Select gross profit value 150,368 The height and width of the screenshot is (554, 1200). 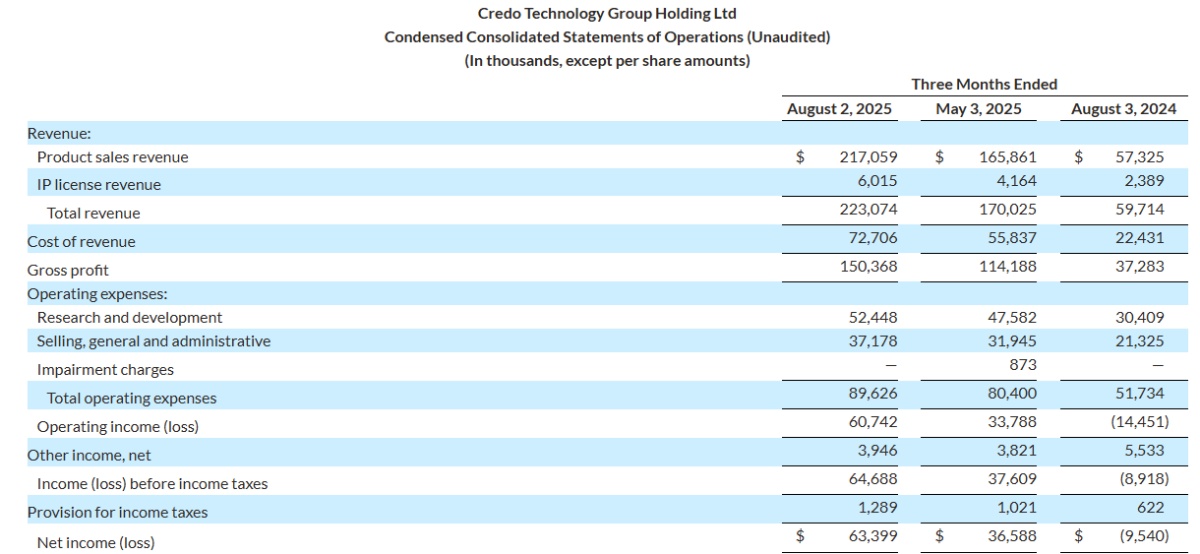(x=869, y=266)
